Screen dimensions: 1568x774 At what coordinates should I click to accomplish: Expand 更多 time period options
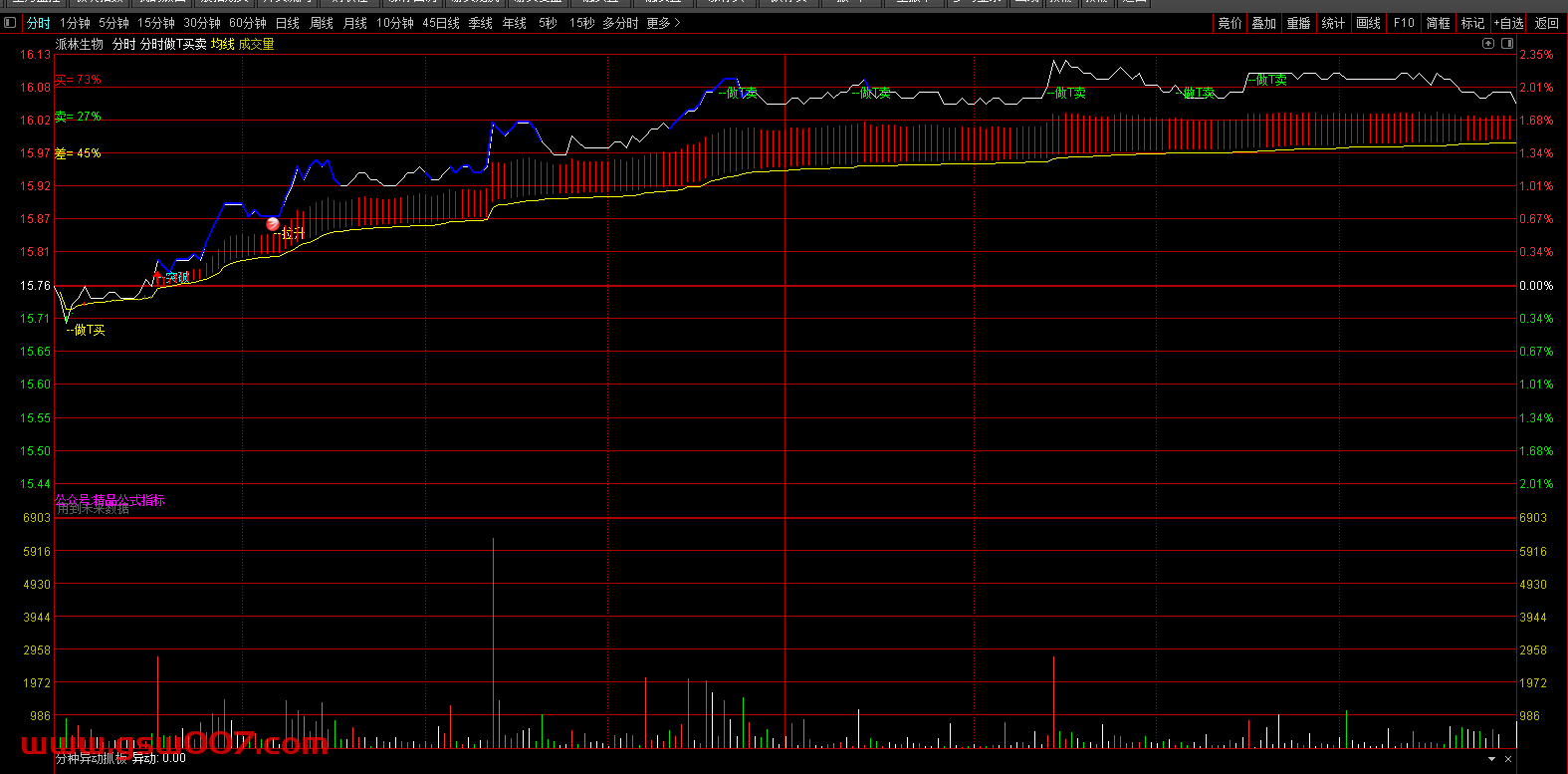click(x=663, y=23)
